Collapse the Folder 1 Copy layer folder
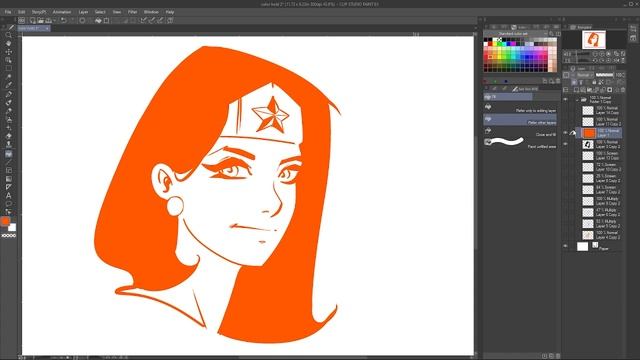This screenshot has width=640, height=360. click(x=577, y=99)
